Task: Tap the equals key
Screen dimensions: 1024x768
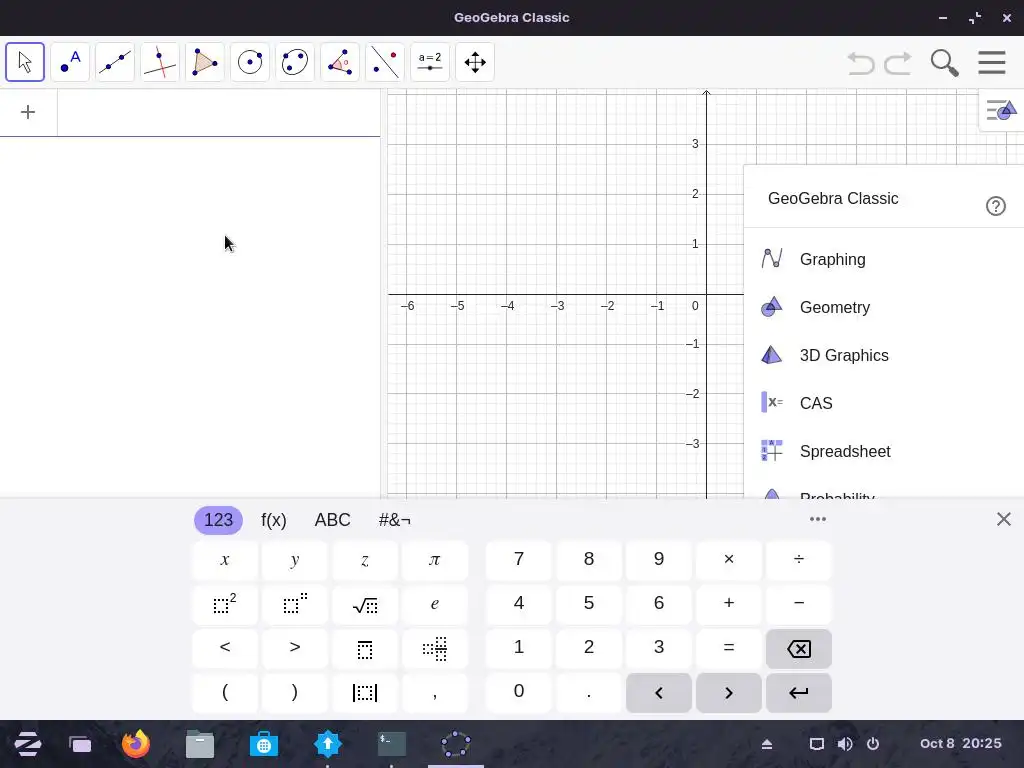Action: 729,648
